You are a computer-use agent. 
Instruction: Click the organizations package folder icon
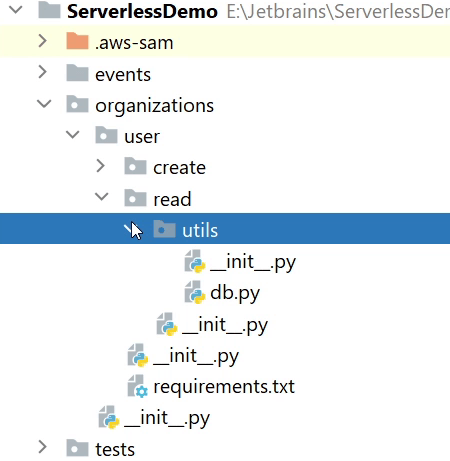tap(77, 104)
